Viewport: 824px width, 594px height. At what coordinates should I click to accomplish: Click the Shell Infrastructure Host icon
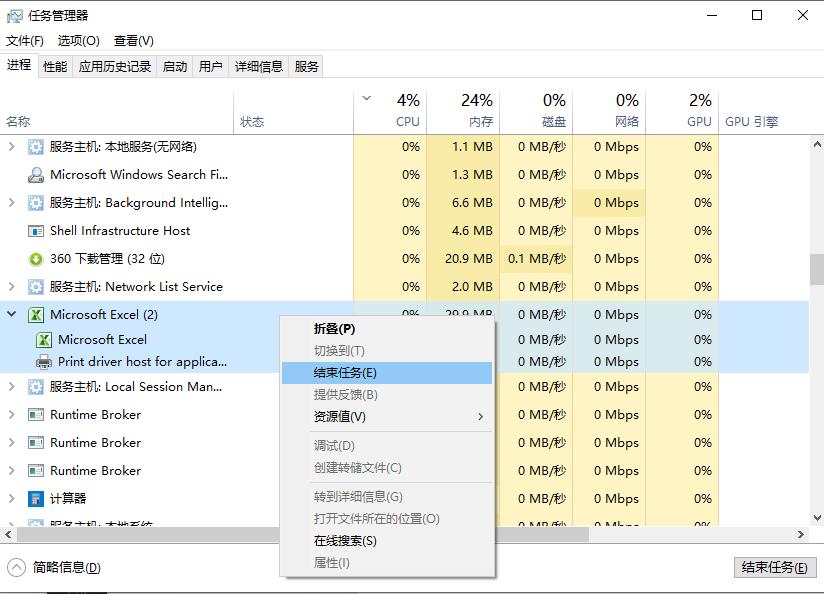coord(35,231)
